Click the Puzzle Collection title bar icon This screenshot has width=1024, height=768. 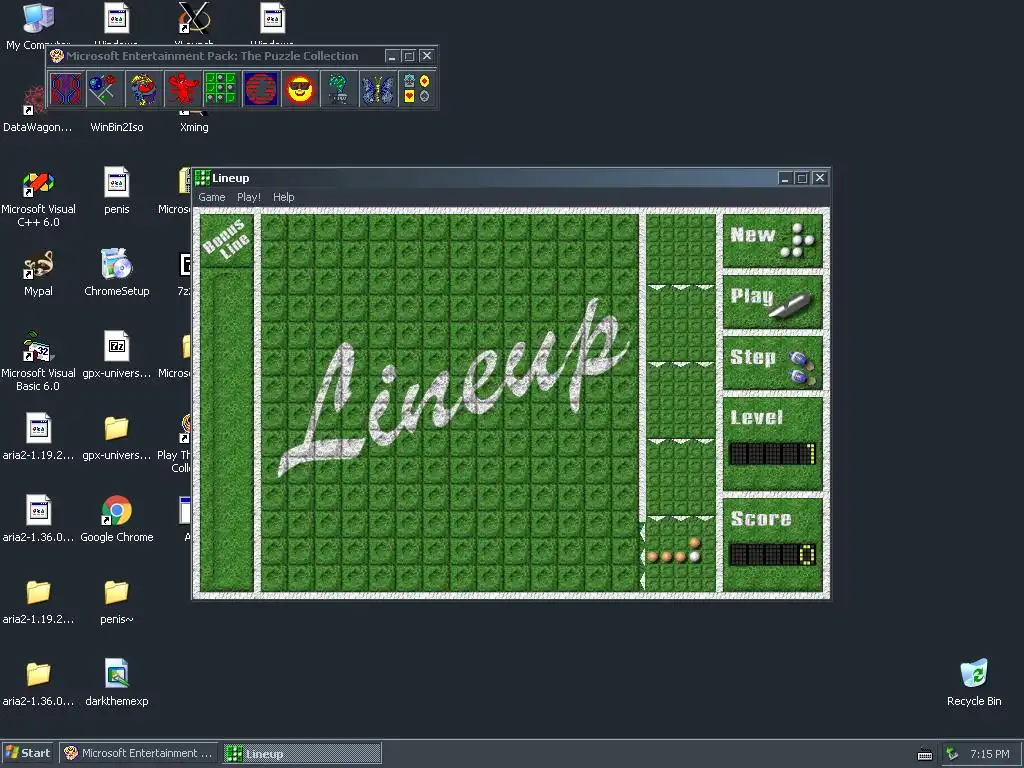[57, 56]
